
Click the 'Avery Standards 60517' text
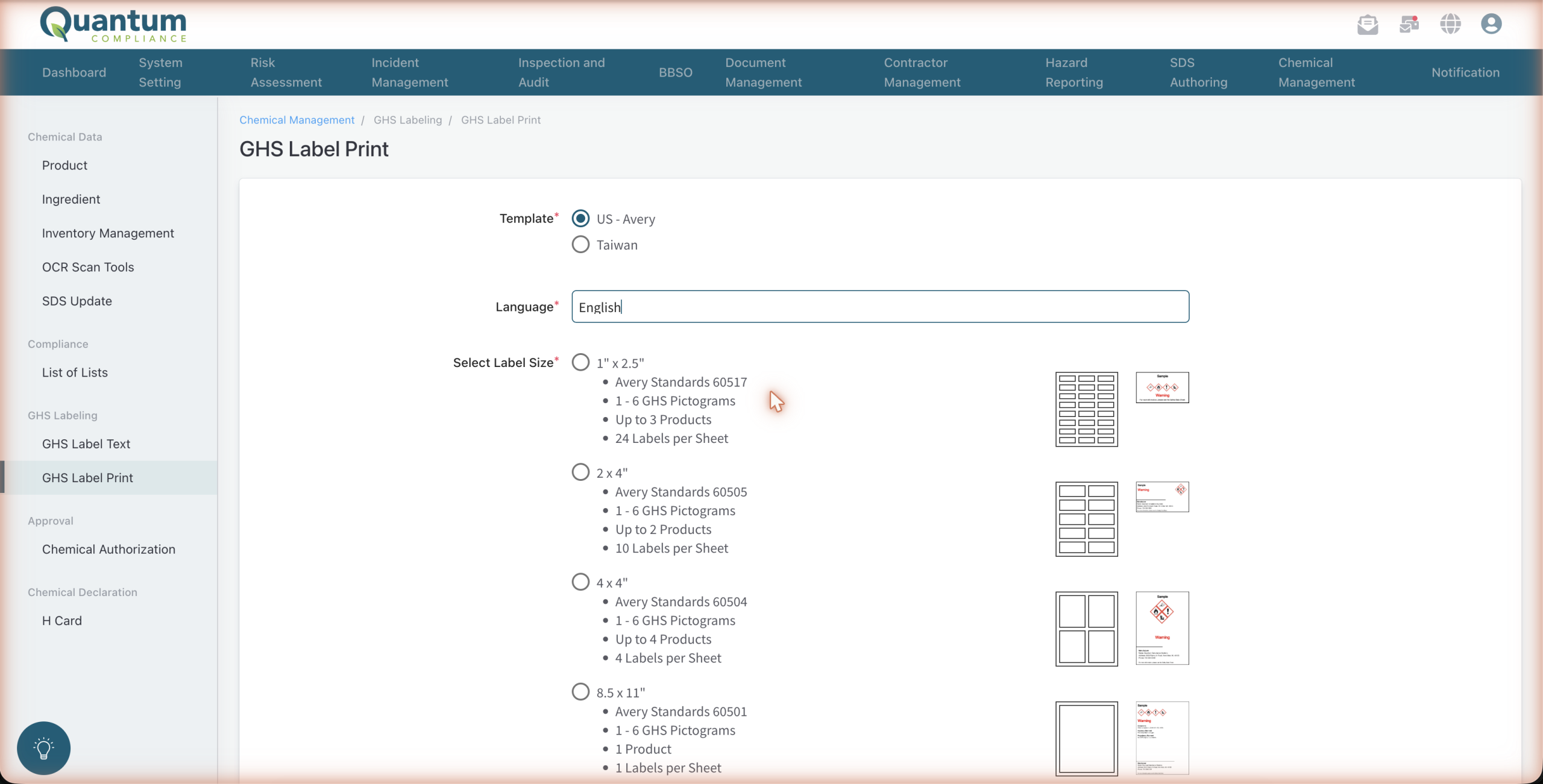[680, 382]
